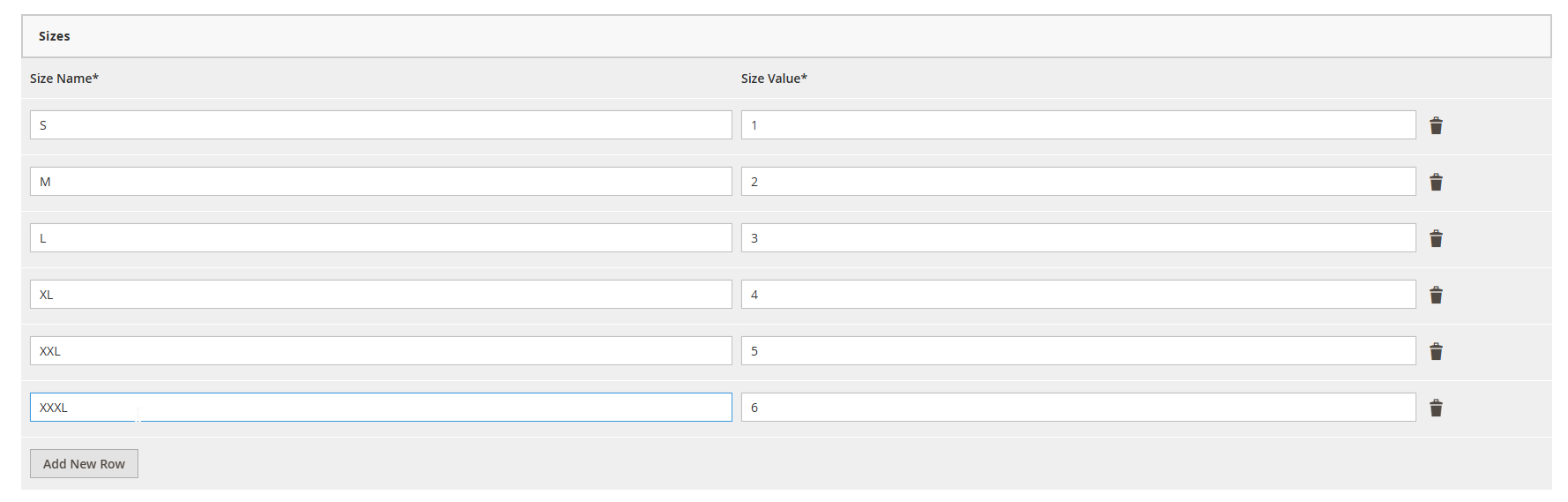Focus the Size Name field containing S
Screen dimensions: 1568x502
tap(381, 125)
